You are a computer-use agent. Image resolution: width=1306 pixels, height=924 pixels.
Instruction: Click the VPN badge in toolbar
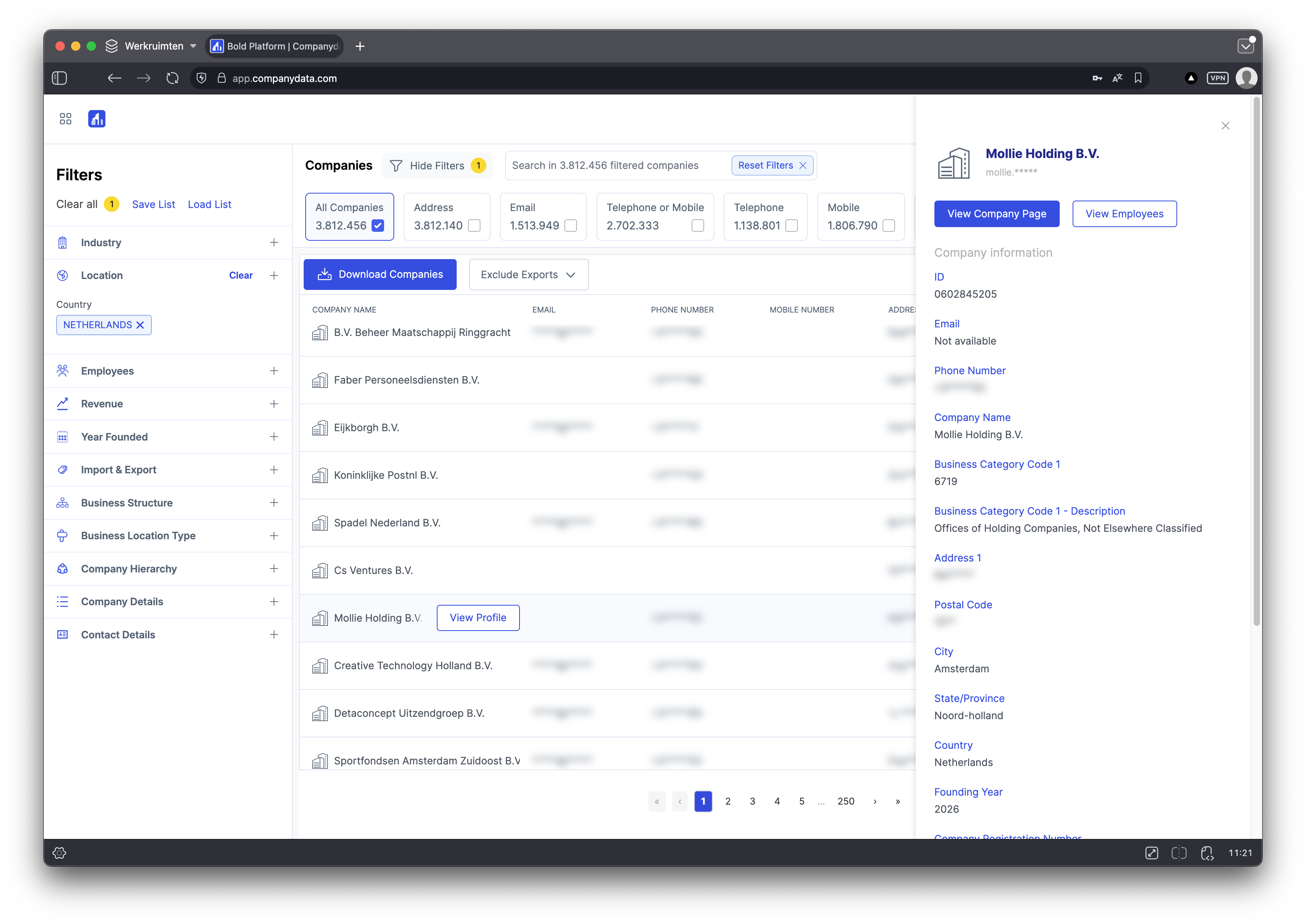(1218, 78)
